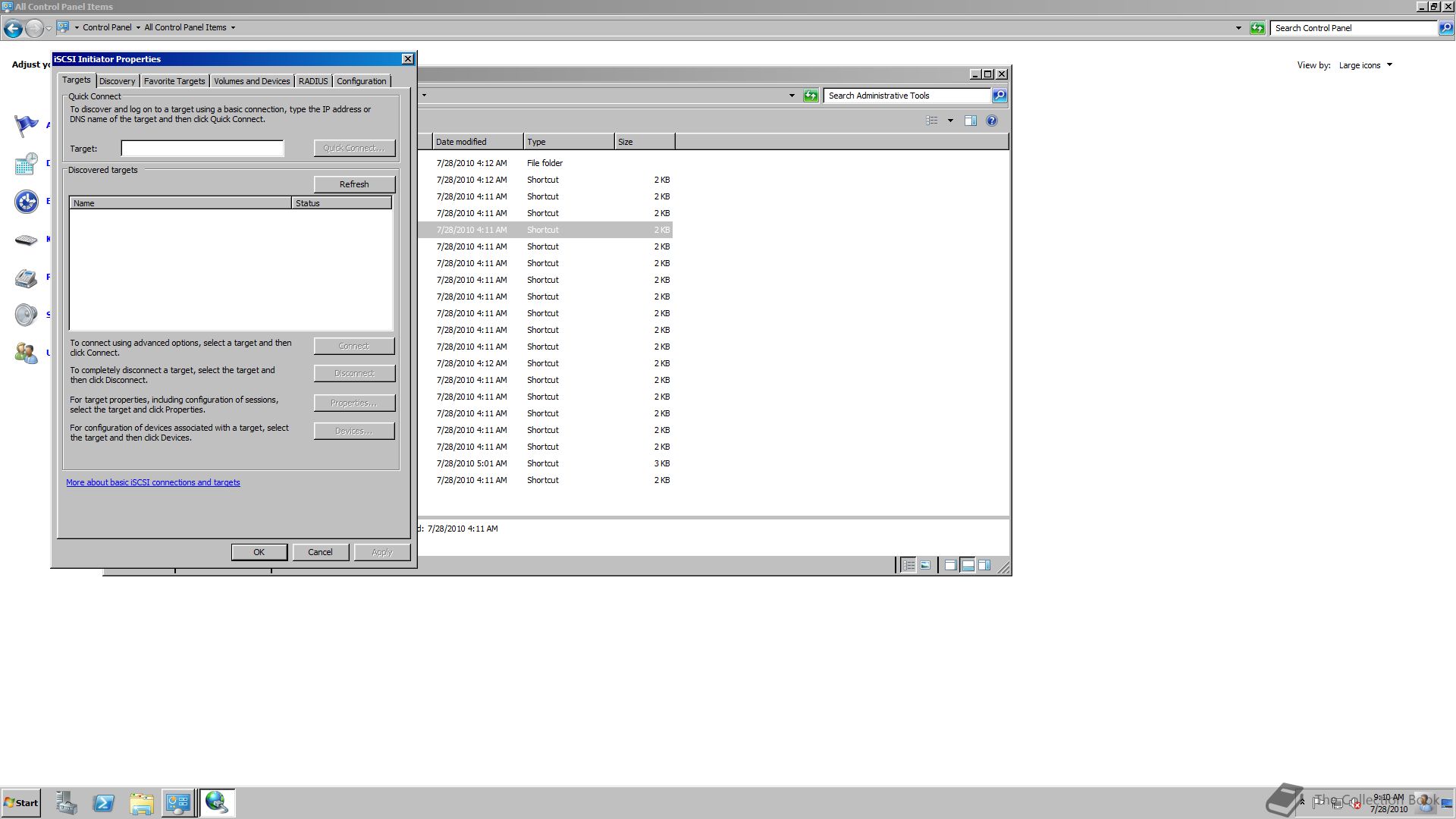Image resolution: width=1456 pixels, height=819 pixels.
Task: Expand the All Control Panel Items breadcrumb arrow
Action: pos(233,28)
